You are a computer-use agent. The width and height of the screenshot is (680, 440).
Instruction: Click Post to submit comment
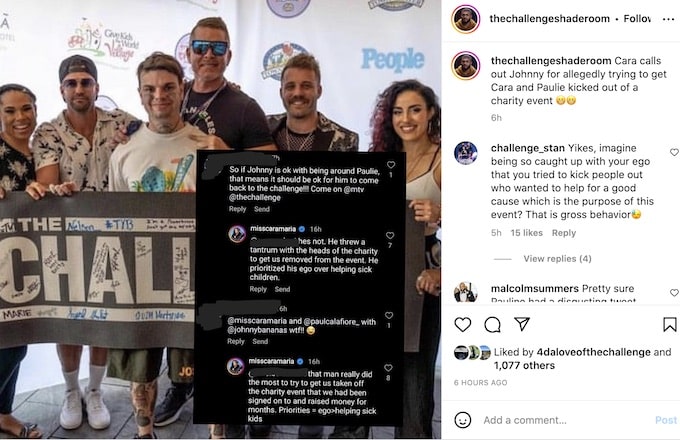coord(666,420)
